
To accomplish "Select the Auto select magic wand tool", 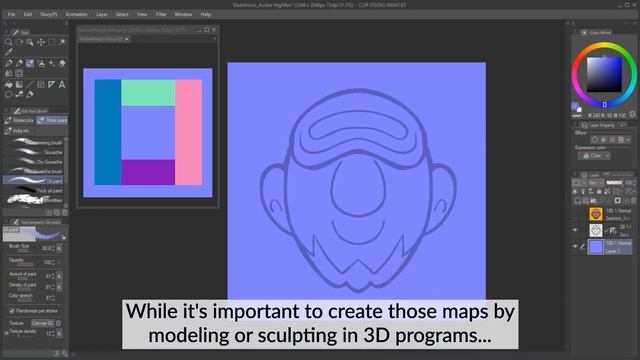I will (x=62, y=42).
